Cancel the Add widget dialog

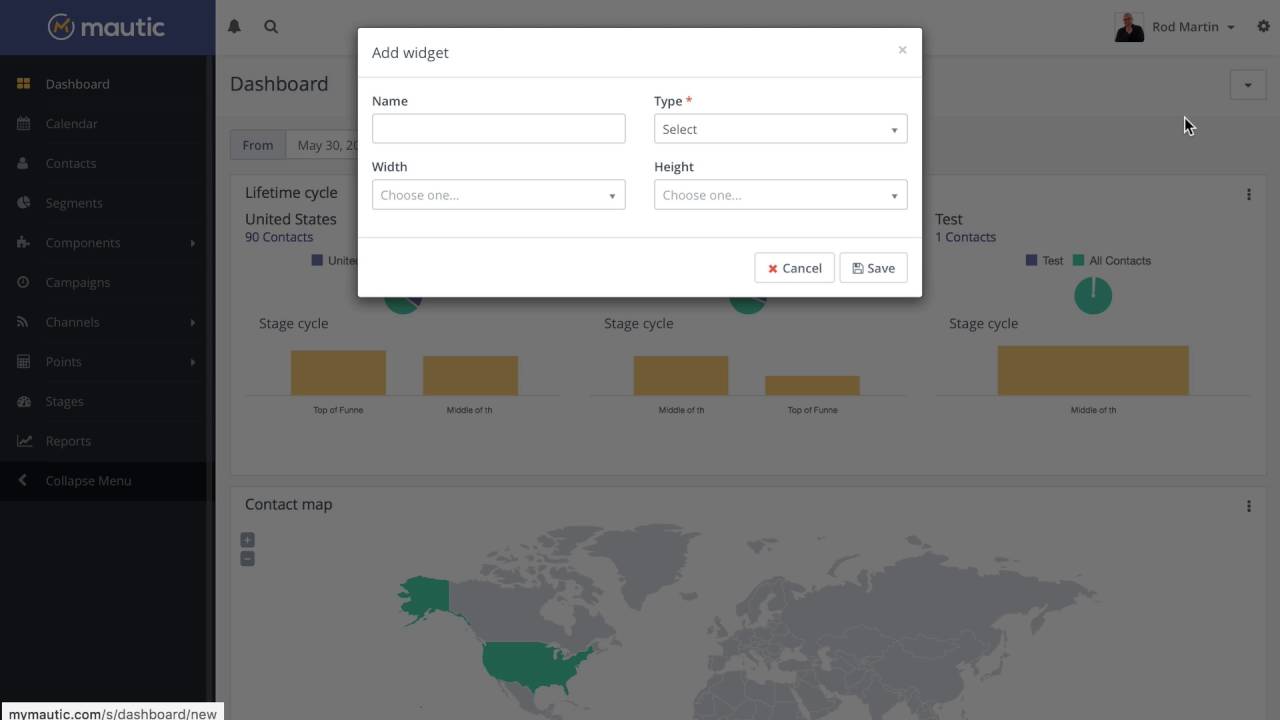tap(794, 268)
